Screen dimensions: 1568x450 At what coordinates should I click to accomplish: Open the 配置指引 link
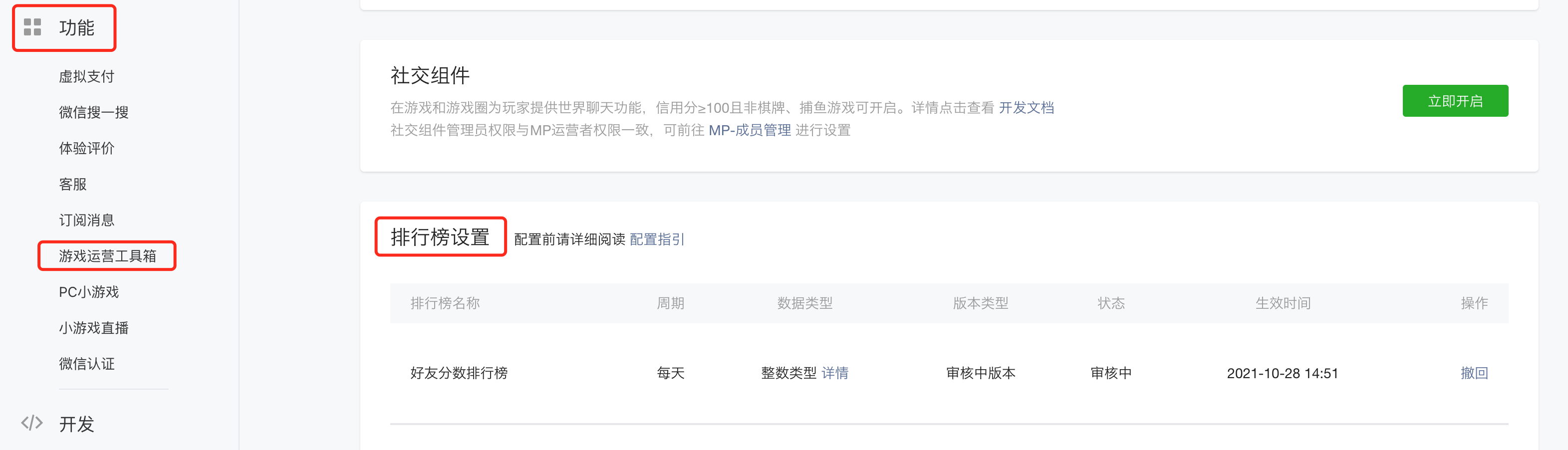[657, 239]
